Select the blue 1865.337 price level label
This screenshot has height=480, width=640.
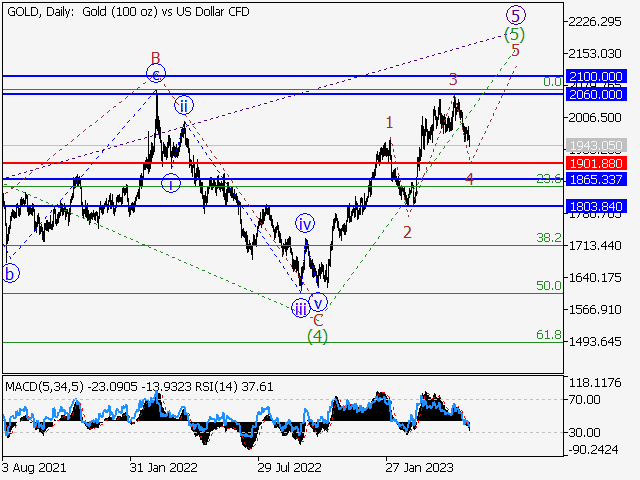click(596, 179)
